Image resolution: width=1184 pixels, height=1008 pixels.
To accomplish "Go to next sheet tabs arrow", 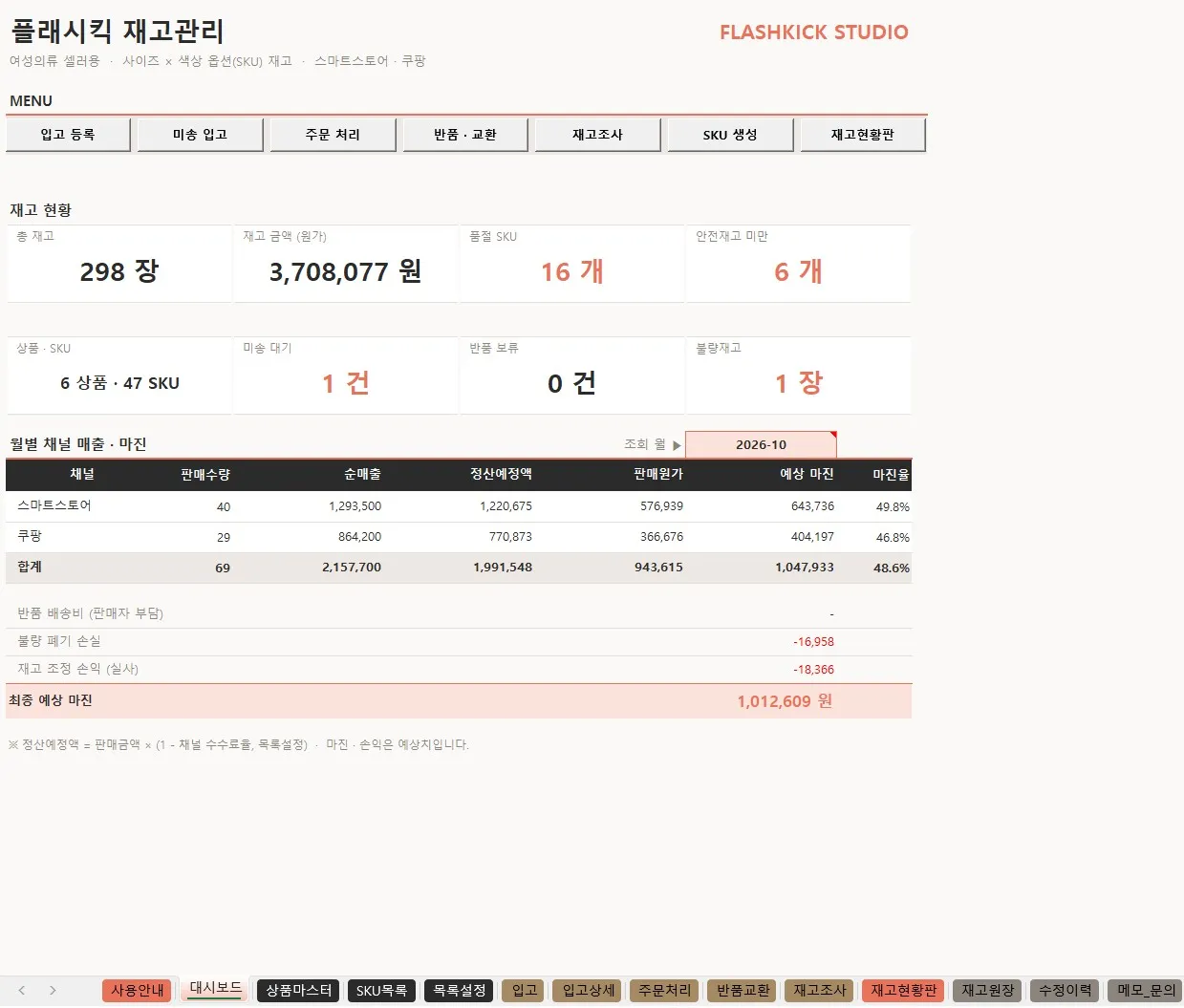I will tap(53, 991).
